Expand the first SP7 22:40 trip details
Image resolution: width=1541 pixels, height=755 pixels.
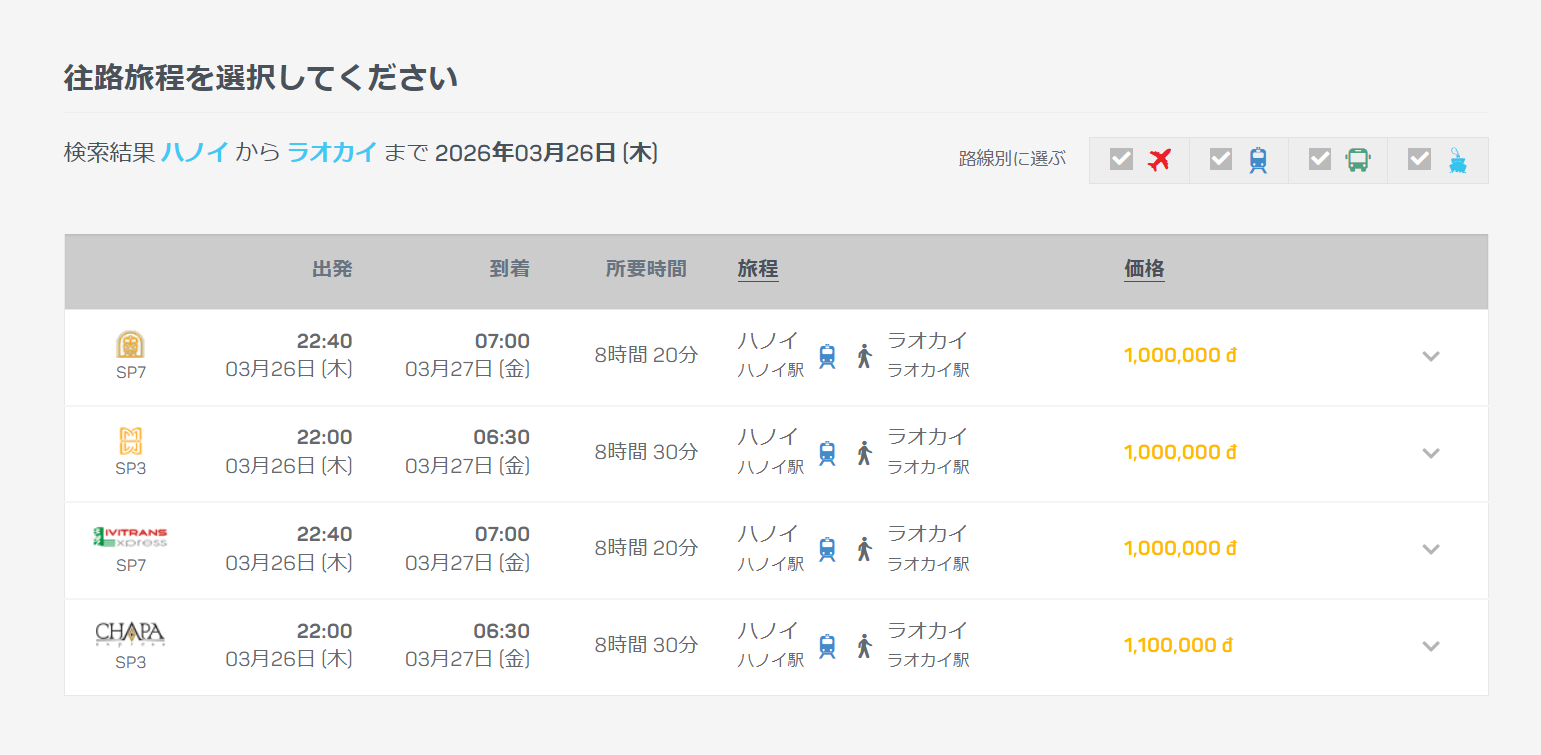(x=1431, y=356)
